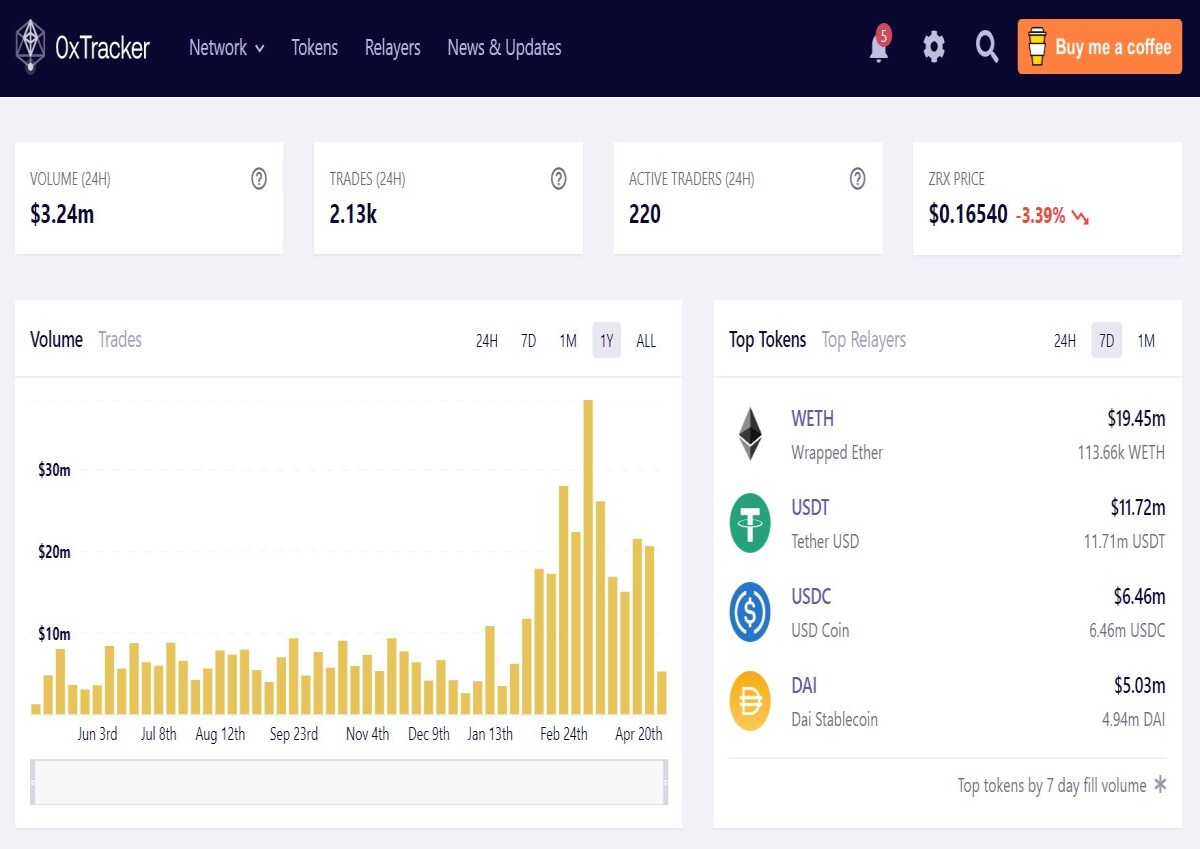This screenshot has width=1200, height=849.
Task: Switch chart to the Trades tab
Action: coord(120,340)
